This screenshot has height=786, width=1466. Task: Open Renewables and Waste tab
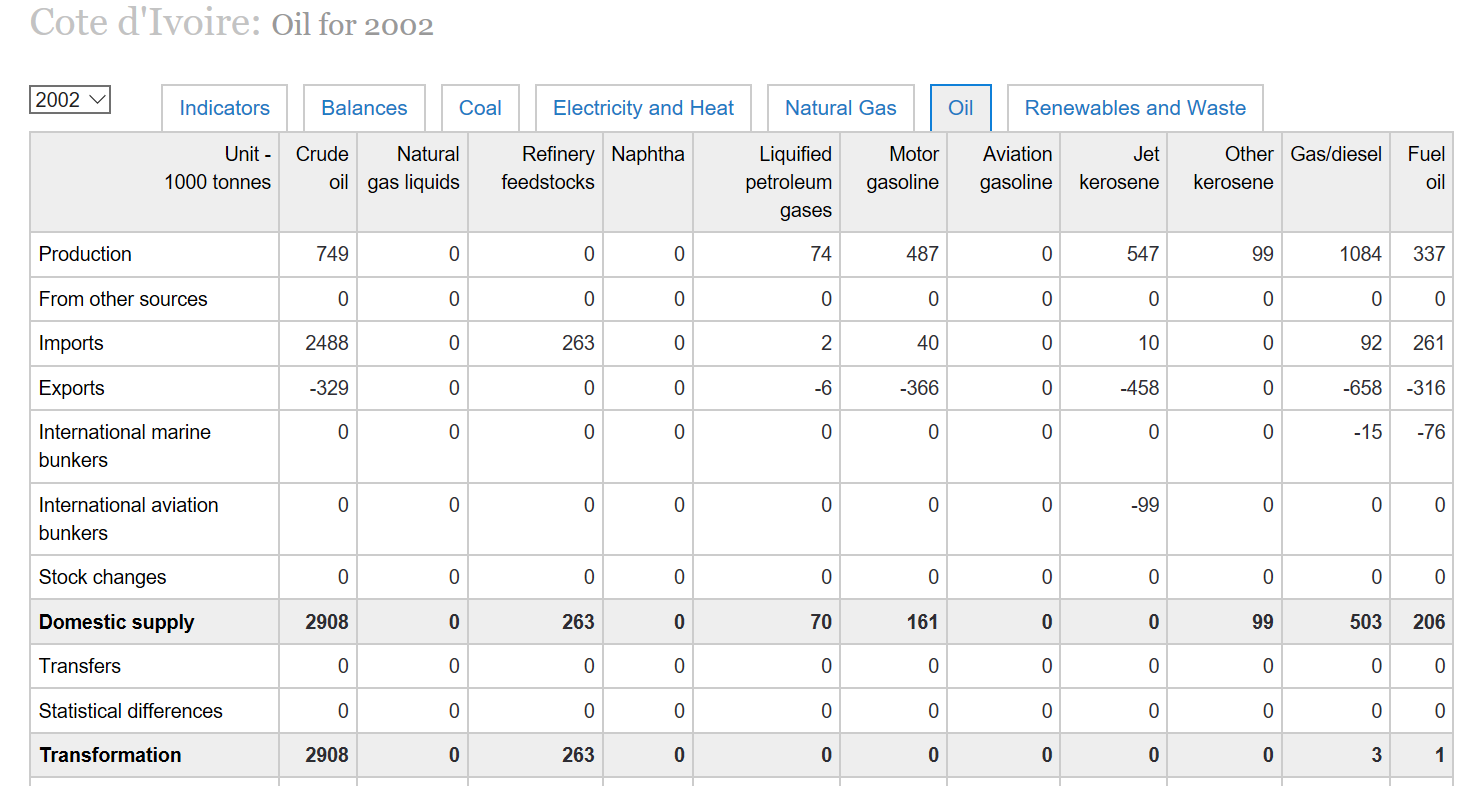pos(1135,108)
